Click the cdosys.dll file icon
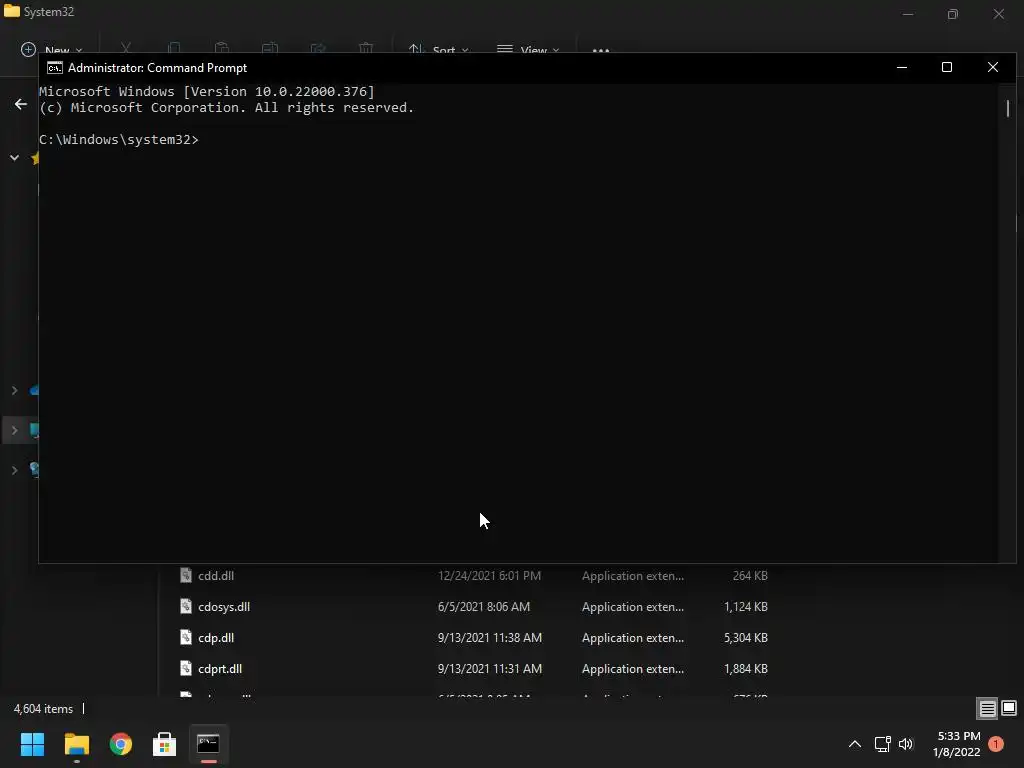This screenshot has height=768, width=1024. tap(186, 607)
